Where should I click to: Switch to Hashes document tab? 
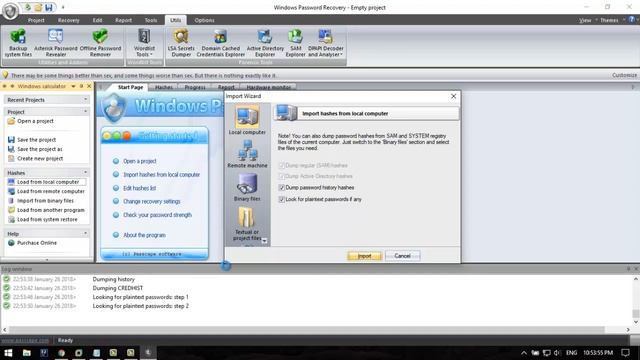coord(164,87)
